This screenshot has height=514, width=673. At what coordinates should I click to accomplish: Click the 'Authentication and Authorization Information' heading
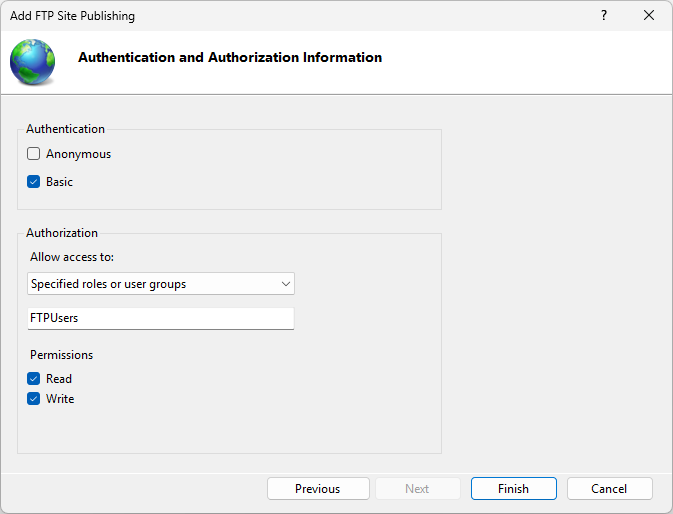click(x=230, y=58)
